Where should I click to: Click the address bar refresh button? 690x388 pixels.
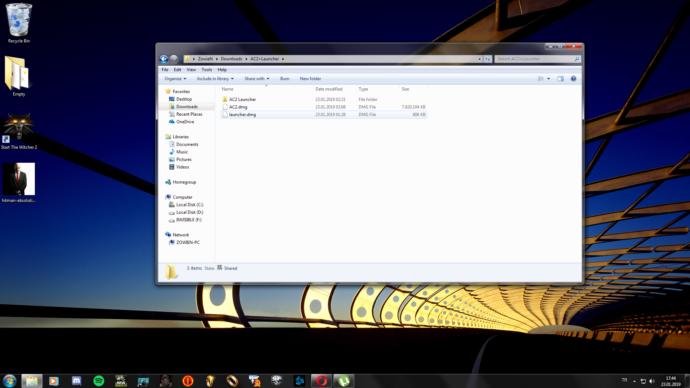[488, 59]
